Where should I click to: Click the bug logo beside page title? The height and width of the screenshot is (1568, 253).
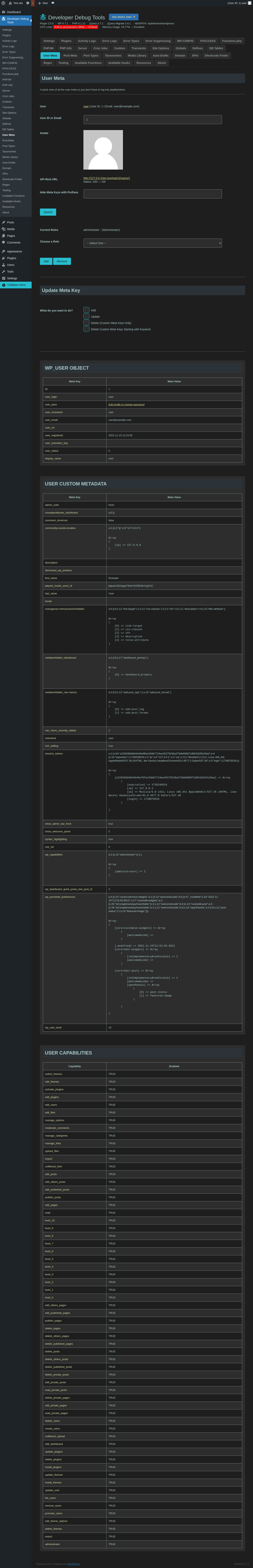coord(43,17)
